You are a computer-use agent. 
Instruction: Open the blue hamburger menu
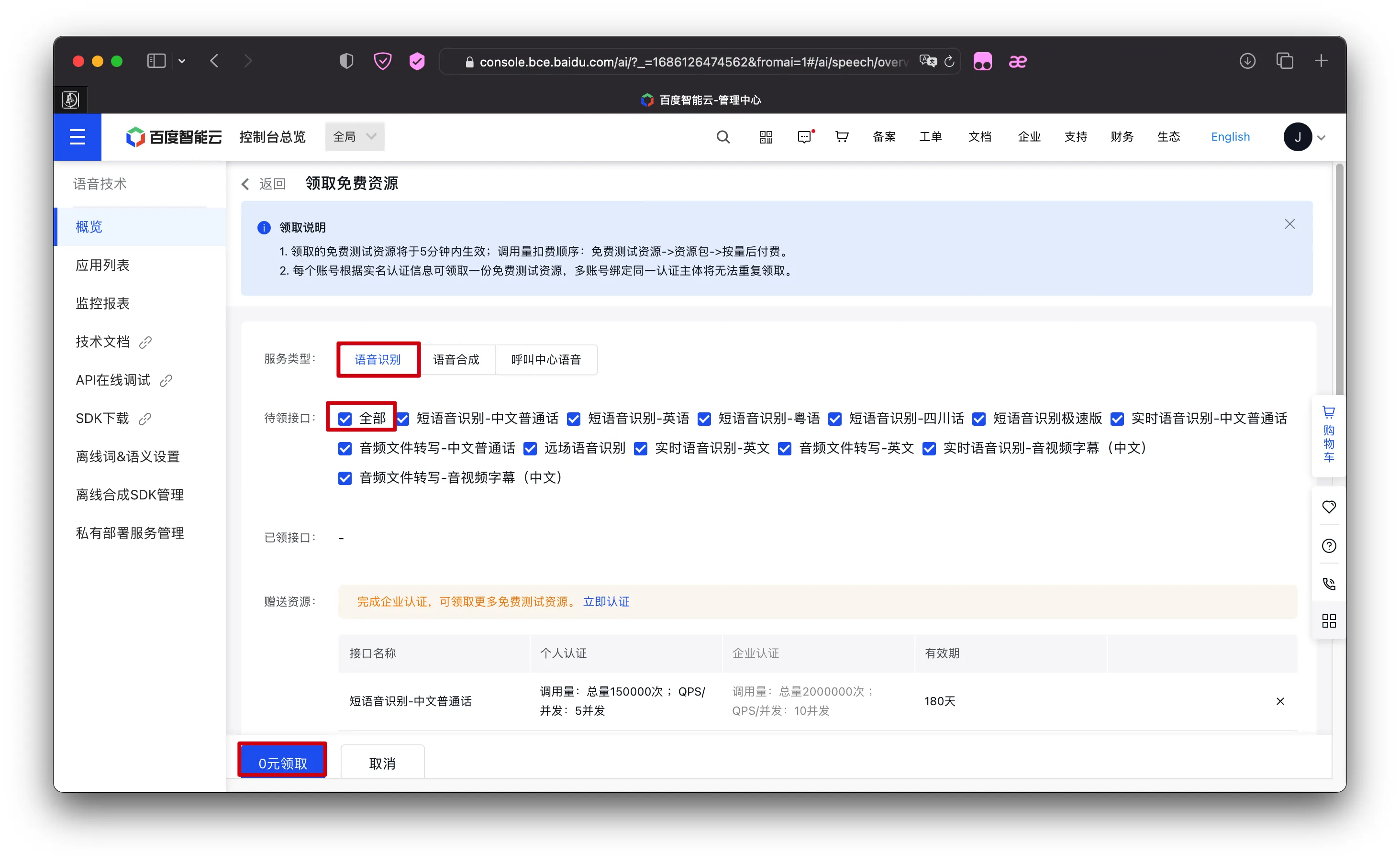(x=77, y=137)
